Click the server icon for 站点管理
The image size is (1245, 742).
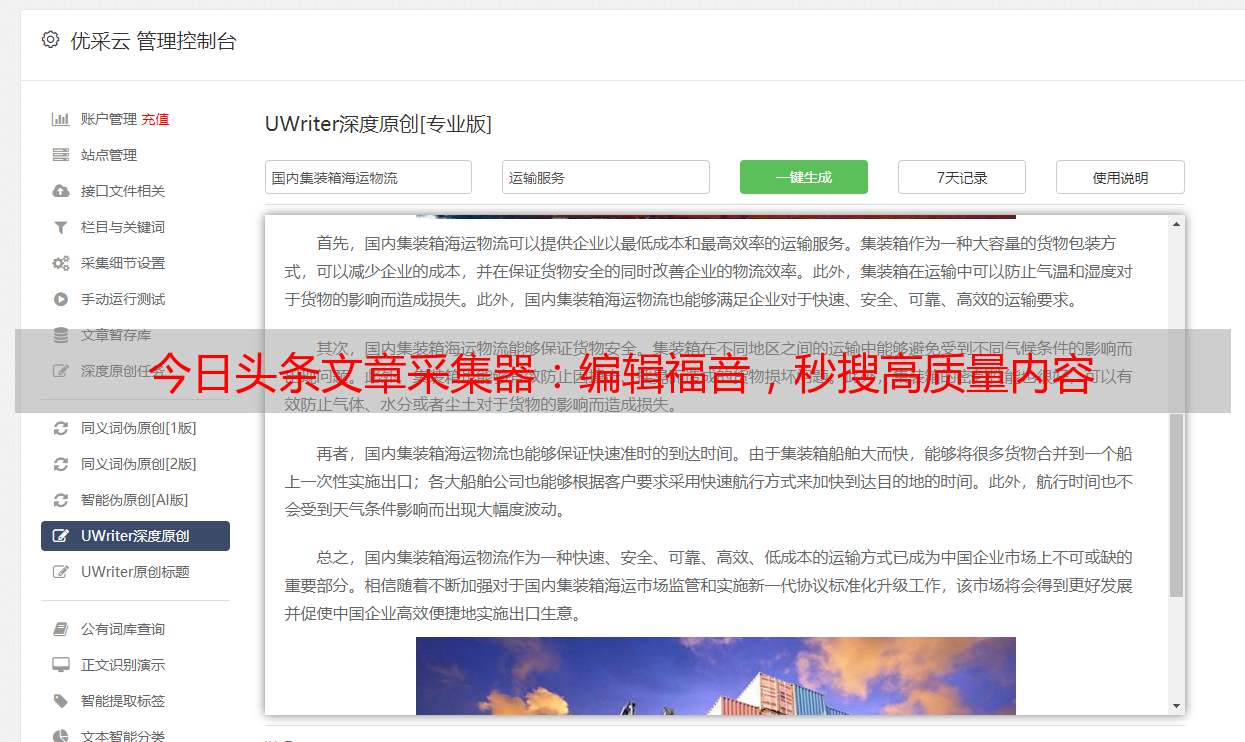(61, 155)
